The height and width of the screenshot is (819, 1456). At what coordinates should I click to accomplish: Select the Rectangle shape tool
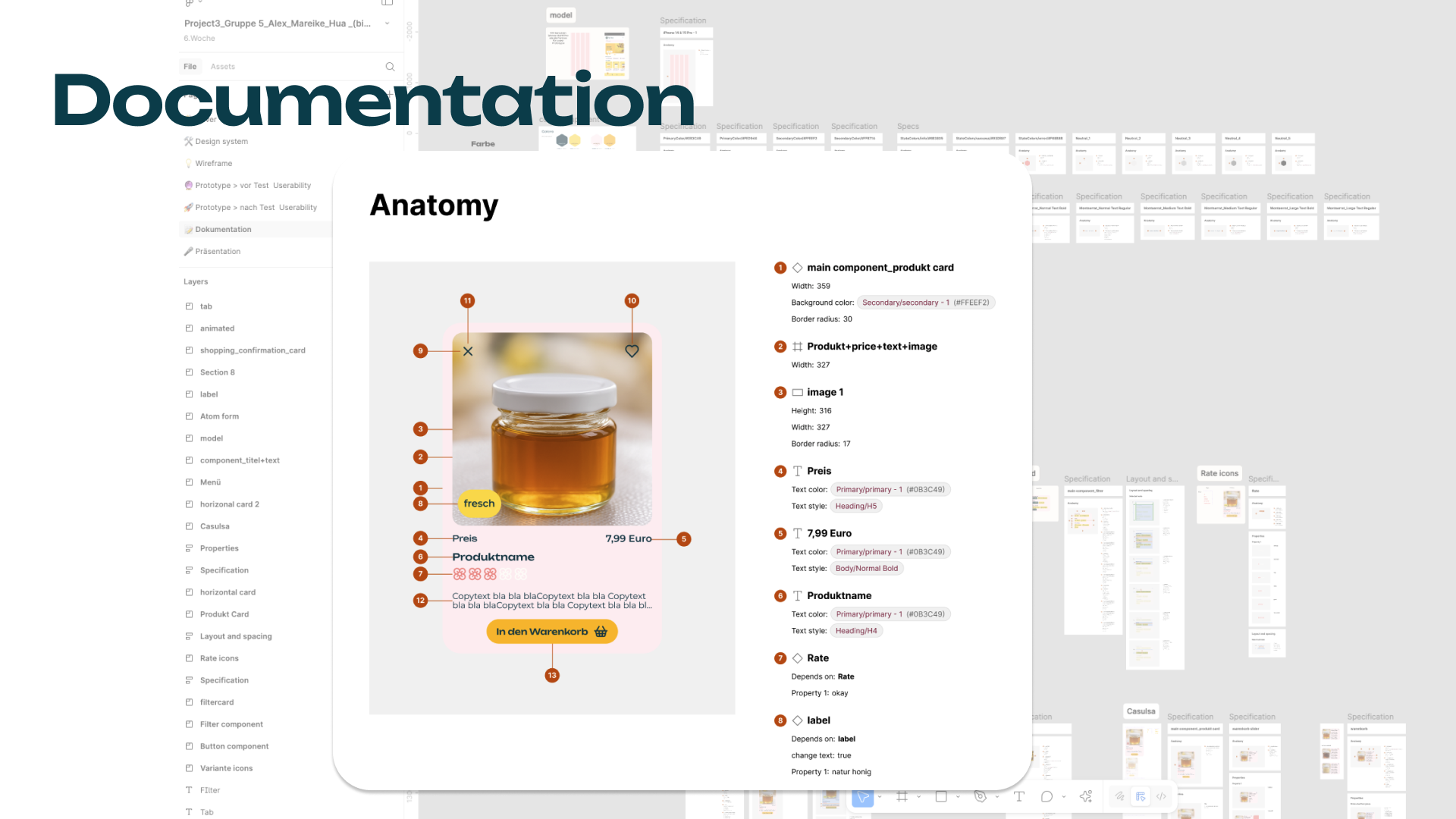click(941, 797)
